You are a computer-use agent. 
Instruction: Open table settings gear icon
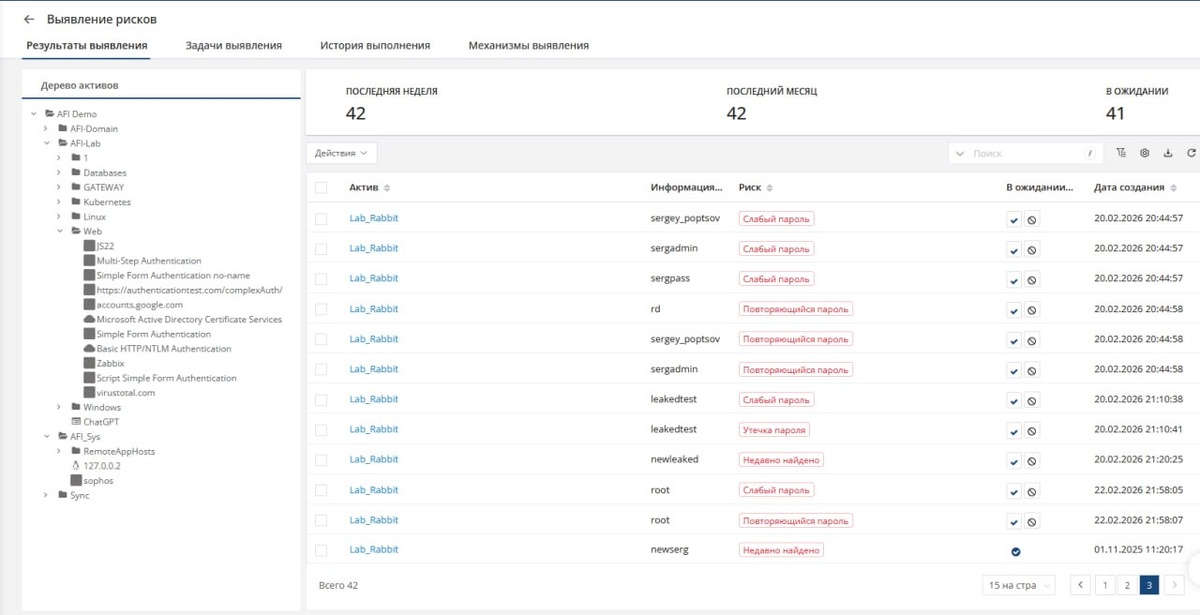pos(1144,153)
